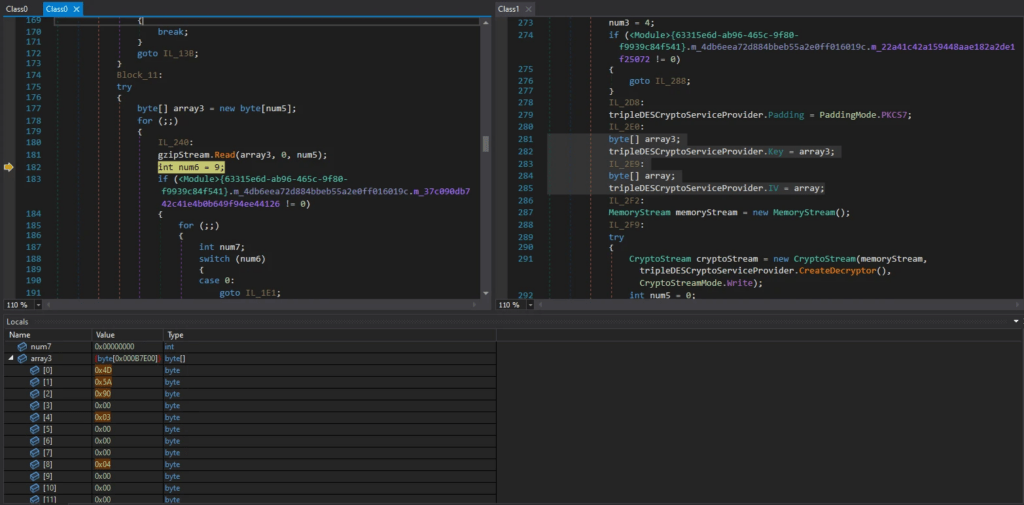Click the field icon next to index [8]

coord(34,464)
